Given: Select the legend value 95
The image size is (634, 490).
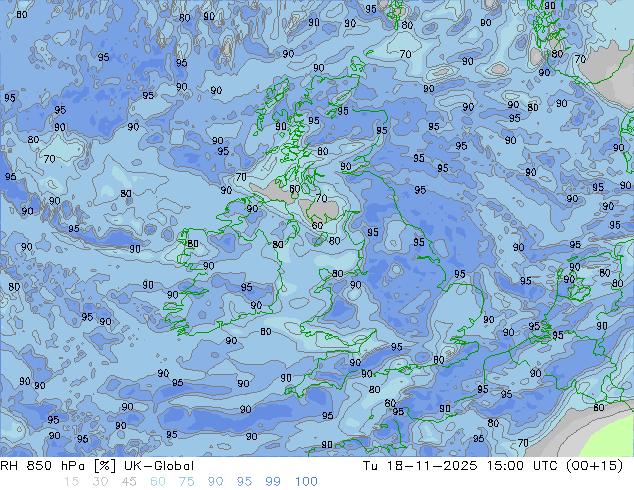Looking at the screenshot, I should (x=244, y=482).
